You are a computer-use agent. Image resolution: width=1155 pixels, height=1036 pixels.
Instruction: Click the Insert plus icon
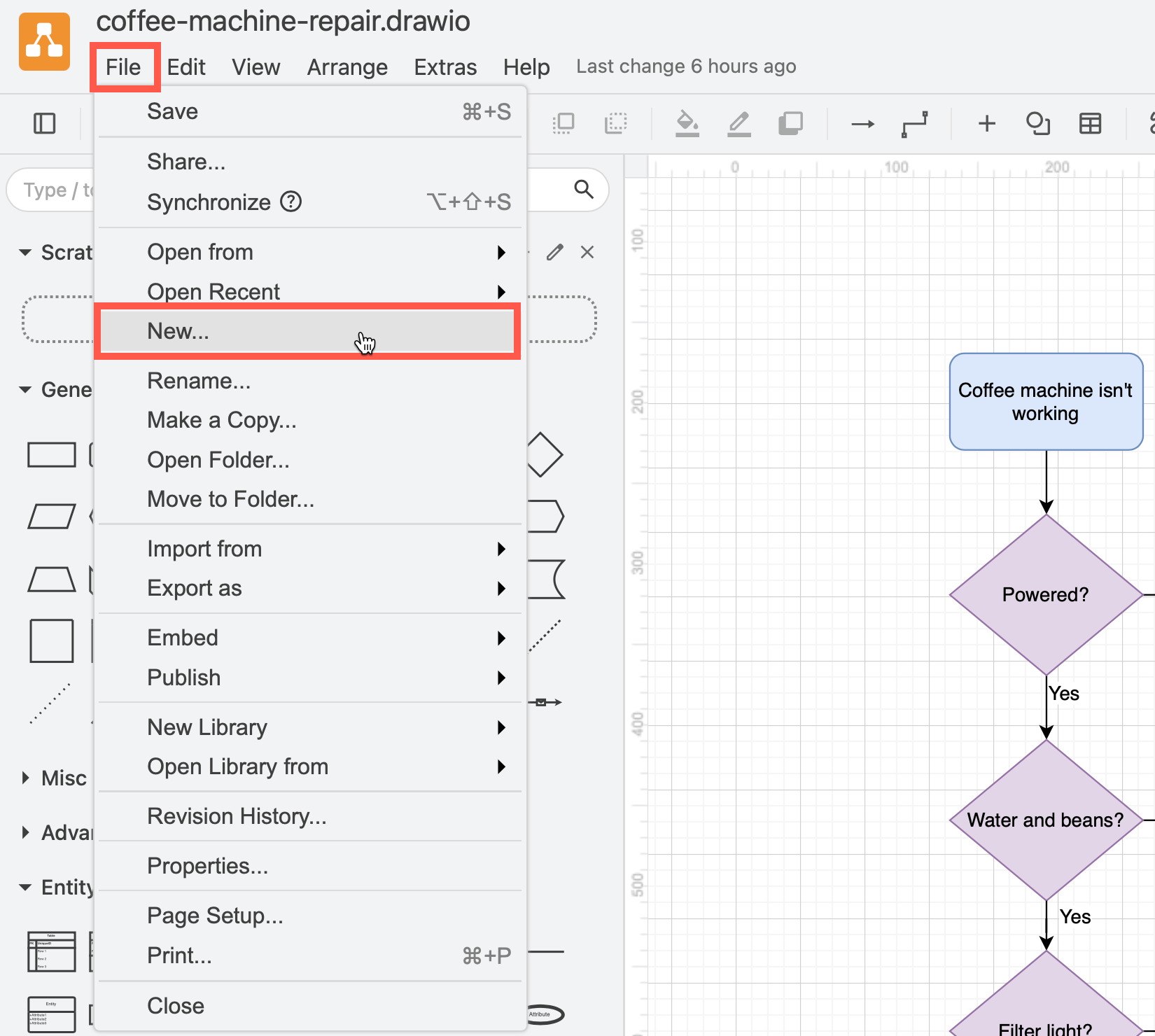pyautogui.click(x=986, y=124)
